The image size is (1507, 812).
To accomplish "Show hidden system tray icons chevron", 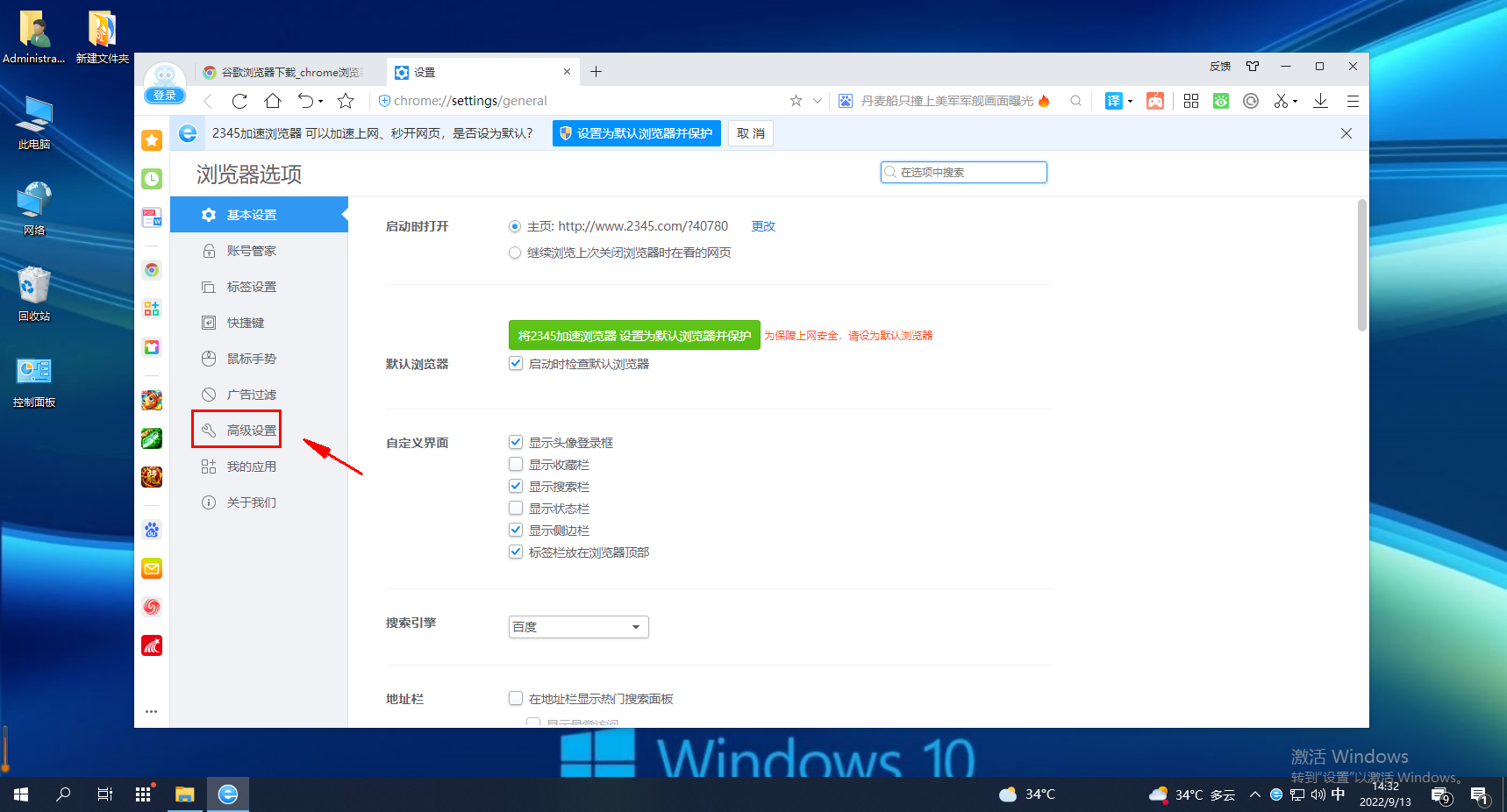I will click(1255, 794).
